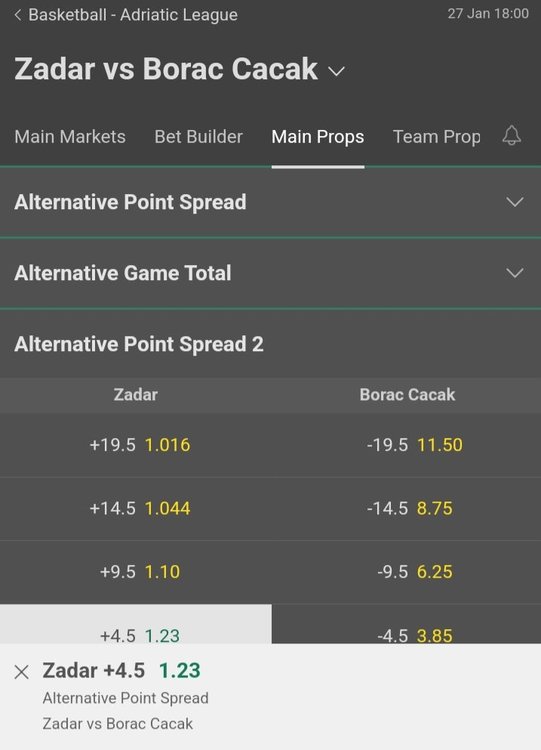This screenshot has height=750, width=541.
Task: Tap the notification bell icon
Action: 511,136
